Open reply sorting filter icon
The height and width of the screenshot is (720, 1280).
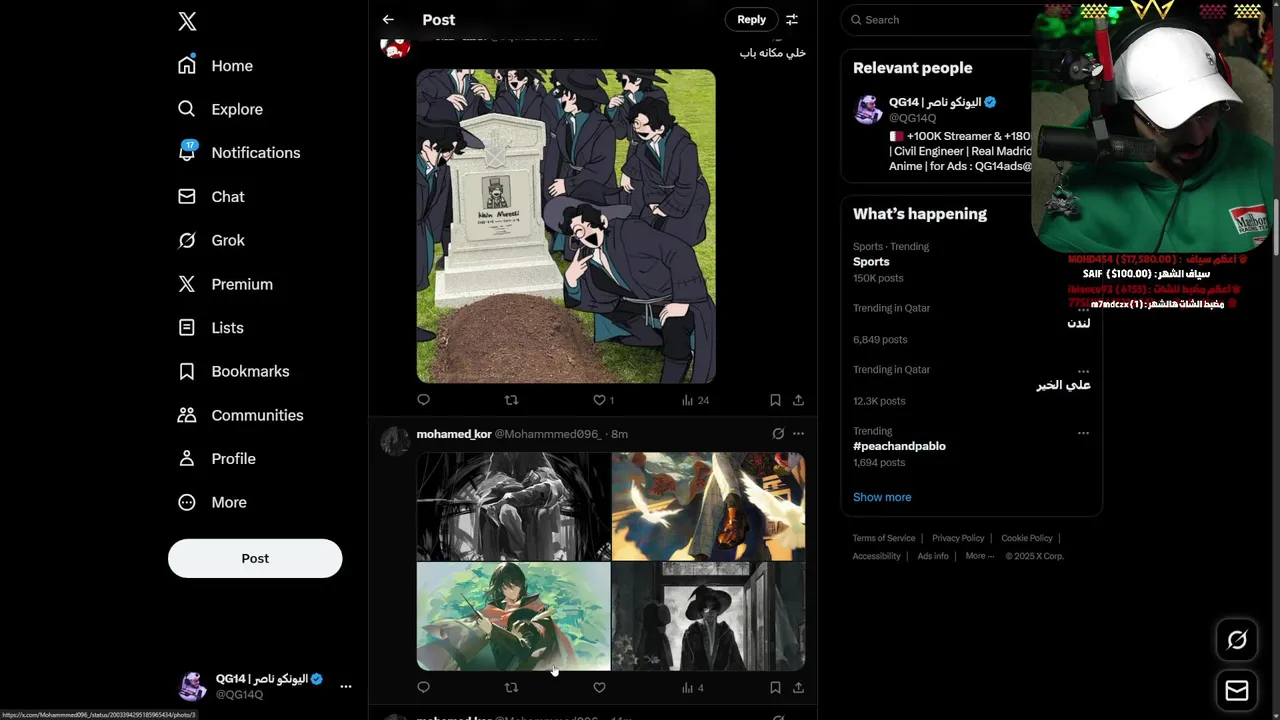tap(792, 20)
